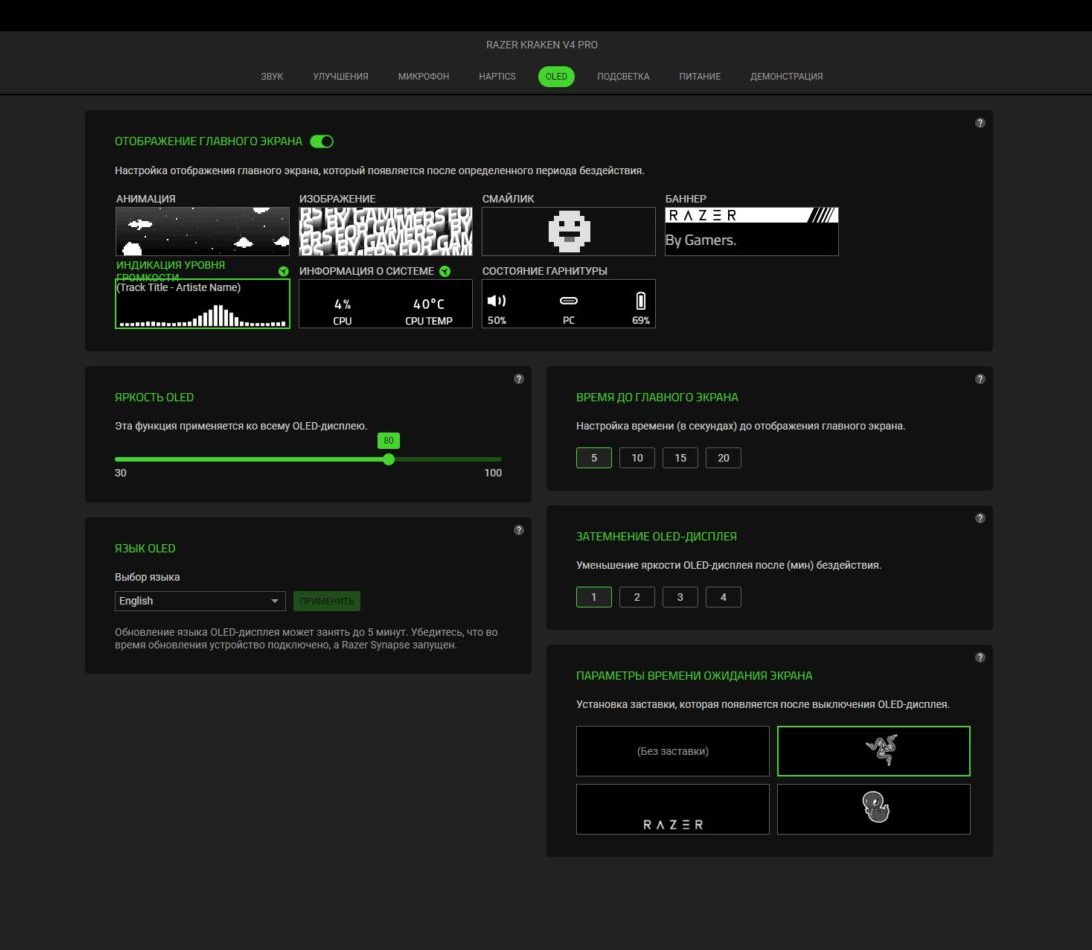
Task: Set OLED dimming to 4 minutes
Action: click(x=724, y=597)
